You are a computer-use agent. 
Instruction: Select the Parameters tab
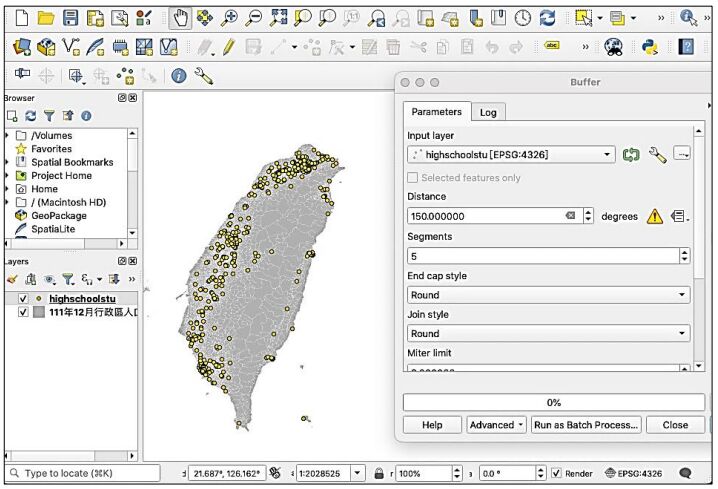click(436, 112)
